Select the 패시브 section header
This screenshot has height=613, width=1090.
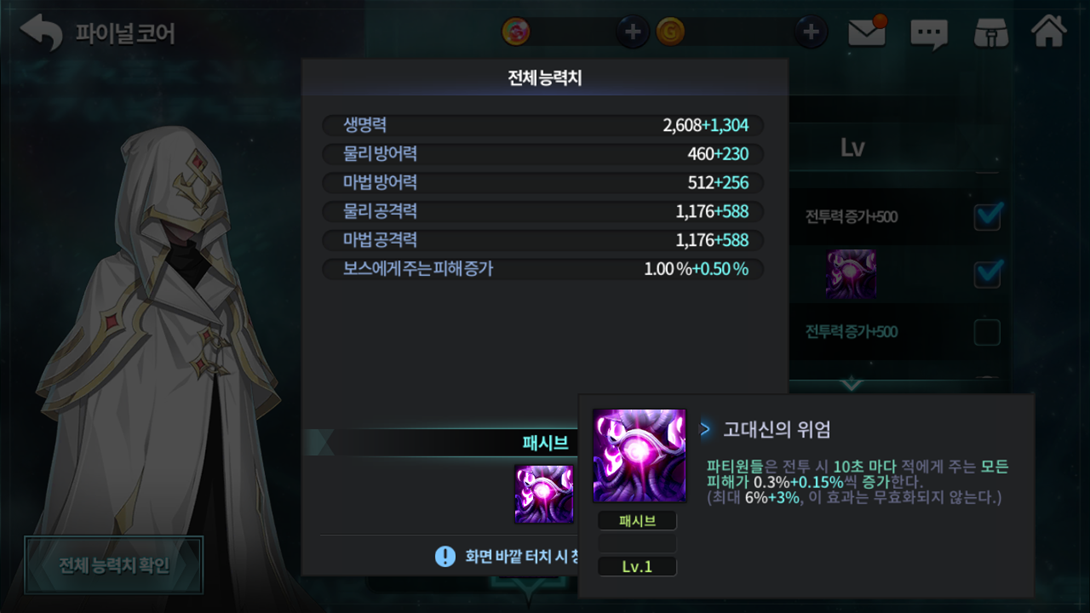point(545,443)
